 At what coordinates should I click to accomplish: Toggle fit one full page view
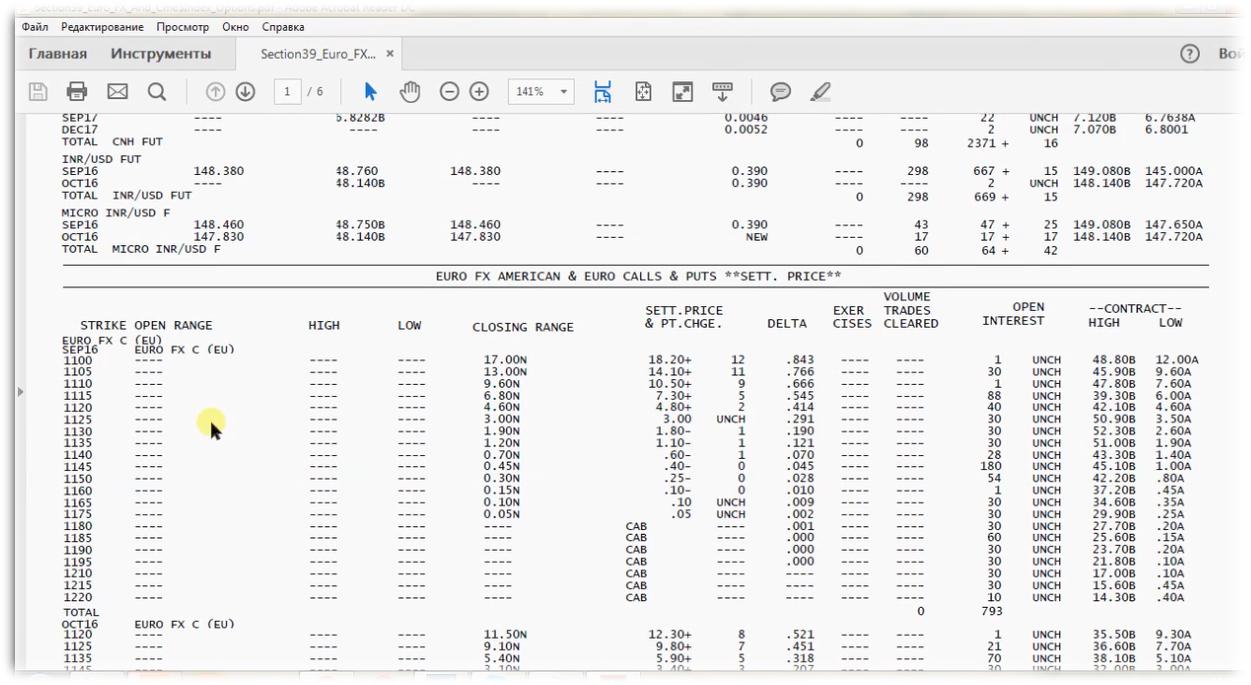tap(643, 92)
